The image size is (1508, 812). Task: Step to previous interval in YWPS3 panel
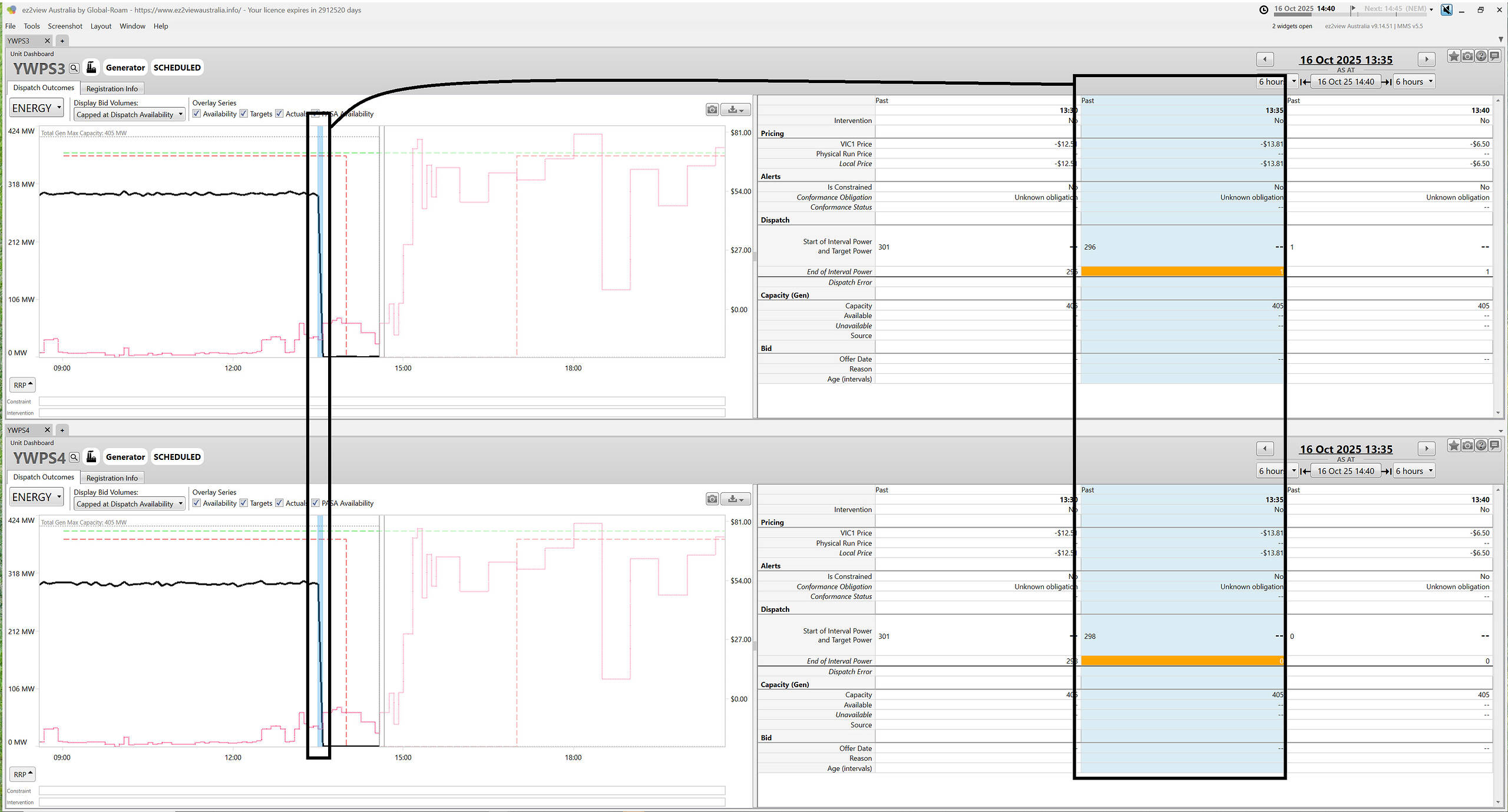point(1265,59)
